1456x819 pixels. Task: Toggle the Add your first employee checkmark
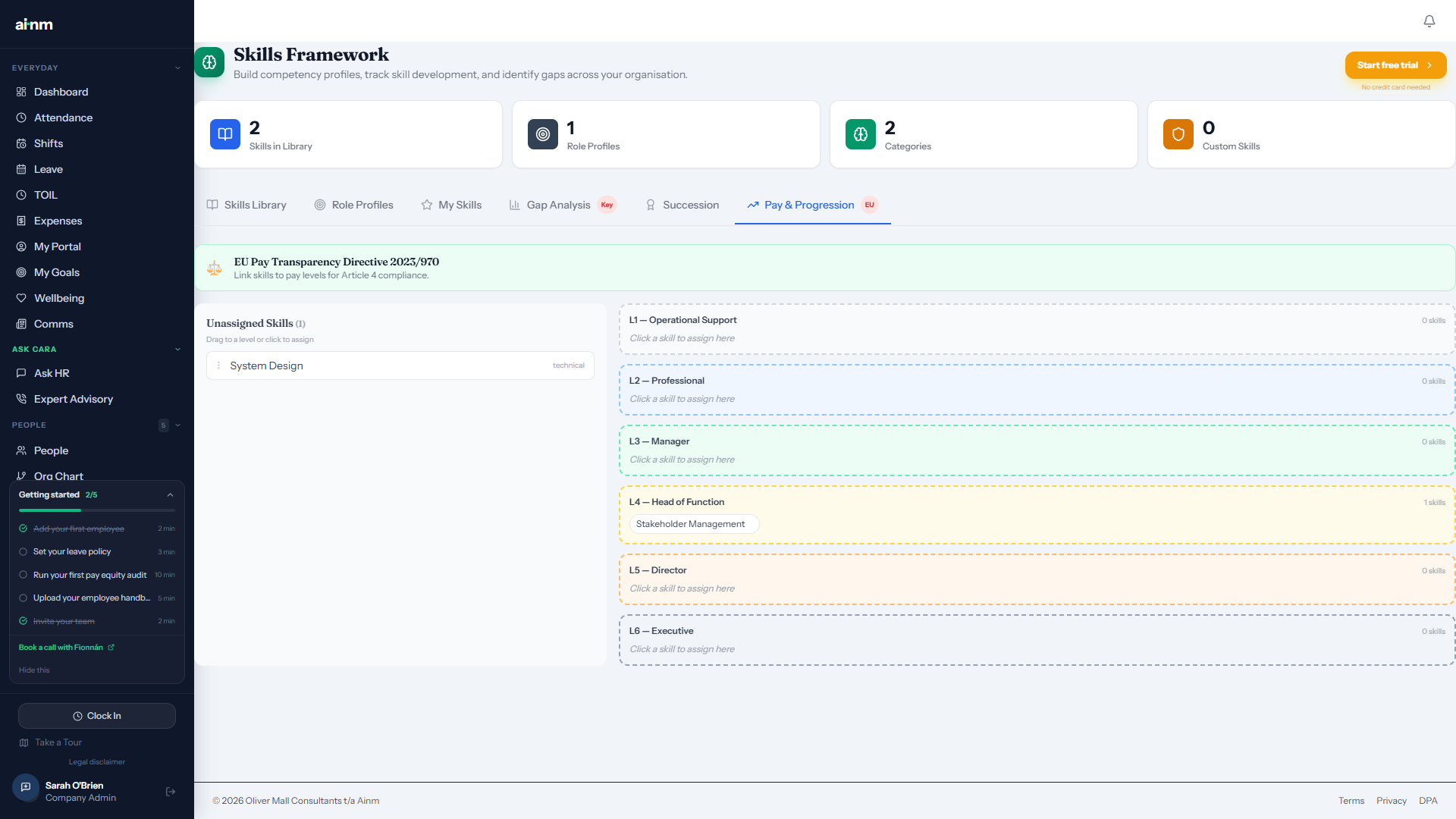(23, 529)
